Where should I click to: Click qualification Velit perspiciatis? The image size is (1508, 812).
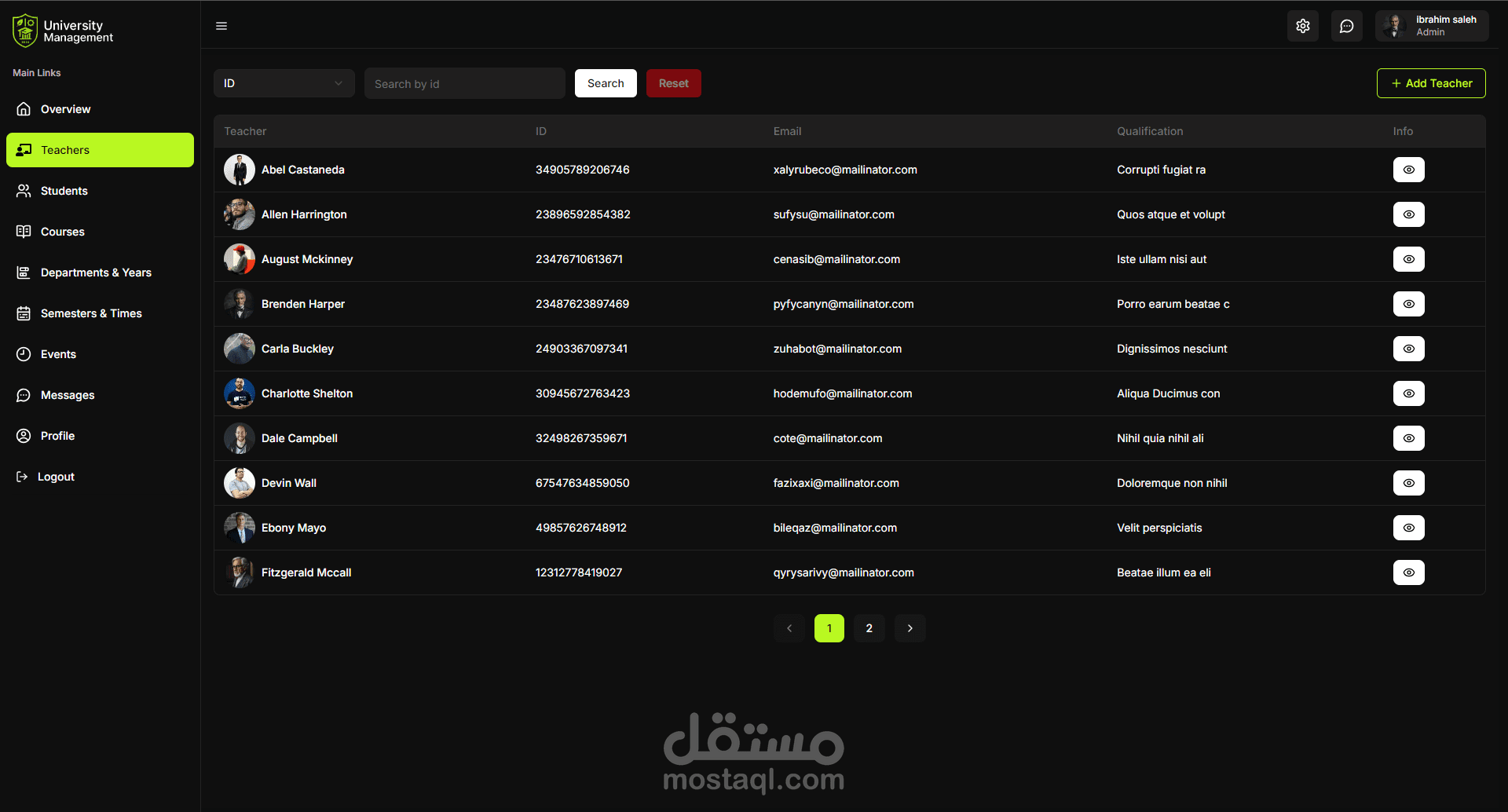1159,528
